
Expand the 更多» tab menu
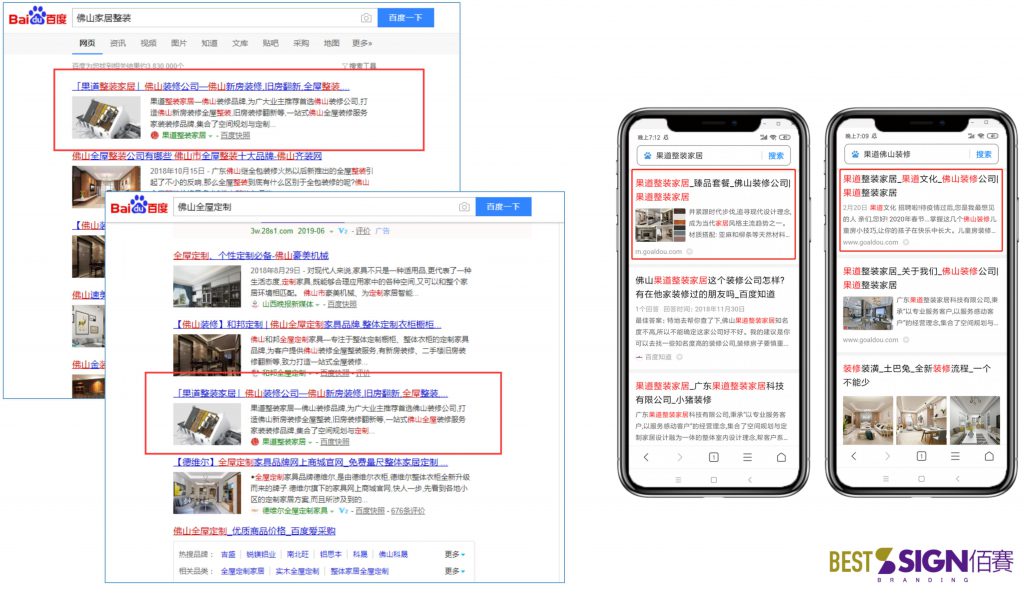[362, 43]
